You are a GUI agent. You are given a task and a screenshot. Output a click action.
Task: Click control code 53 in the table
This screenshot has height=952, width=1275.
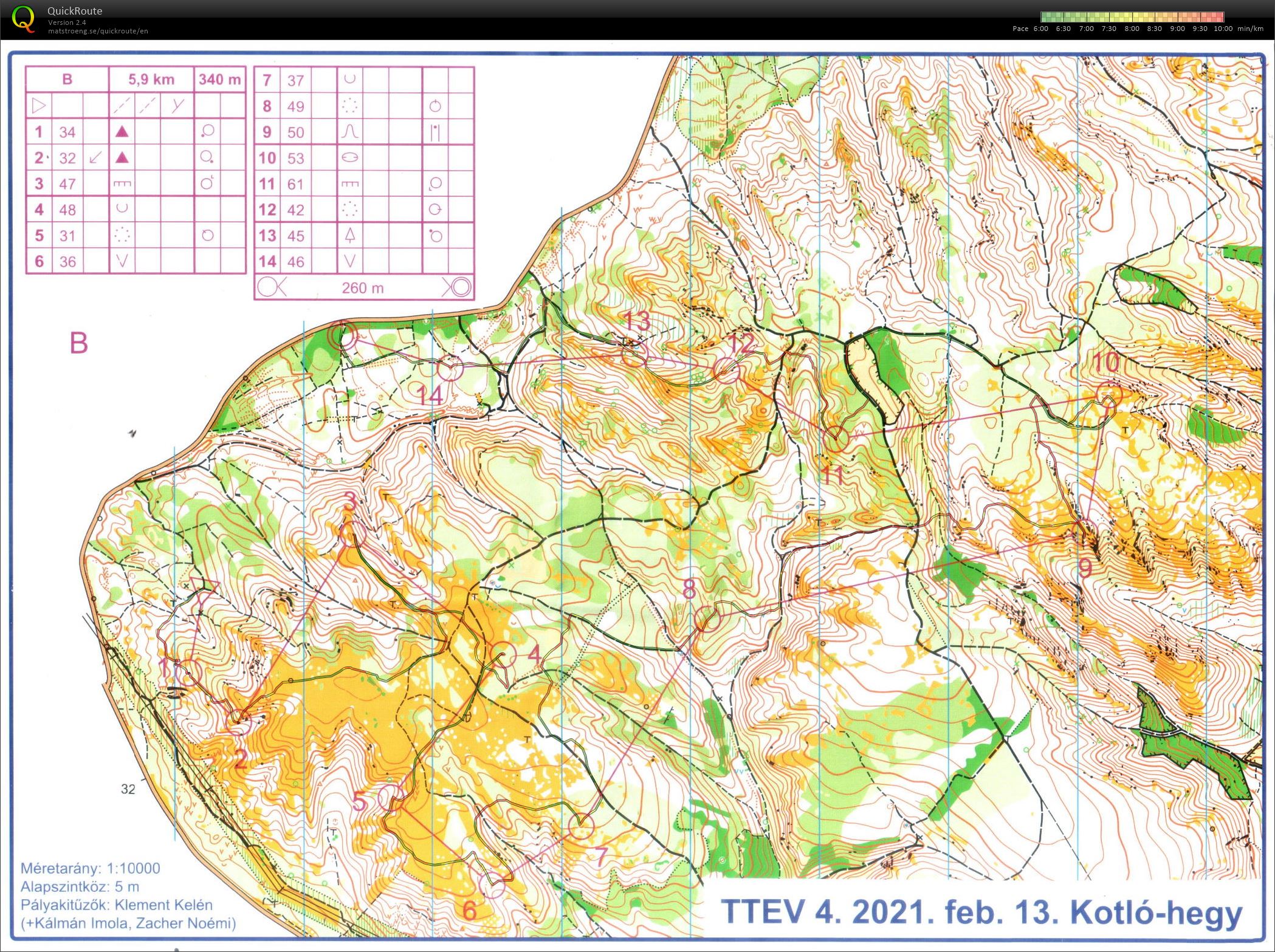(295, 158)
